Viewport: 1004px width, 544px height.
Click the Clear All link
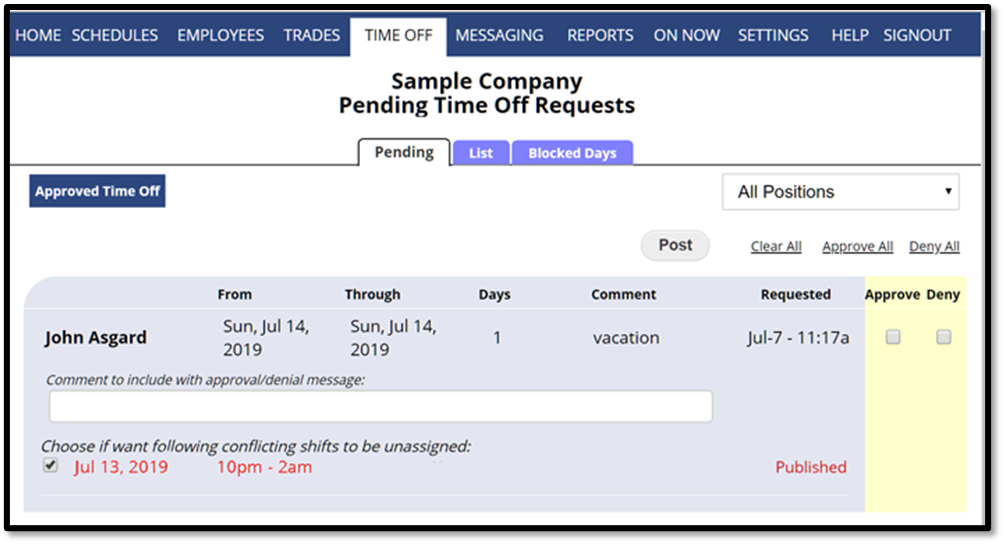pos(776,247)
